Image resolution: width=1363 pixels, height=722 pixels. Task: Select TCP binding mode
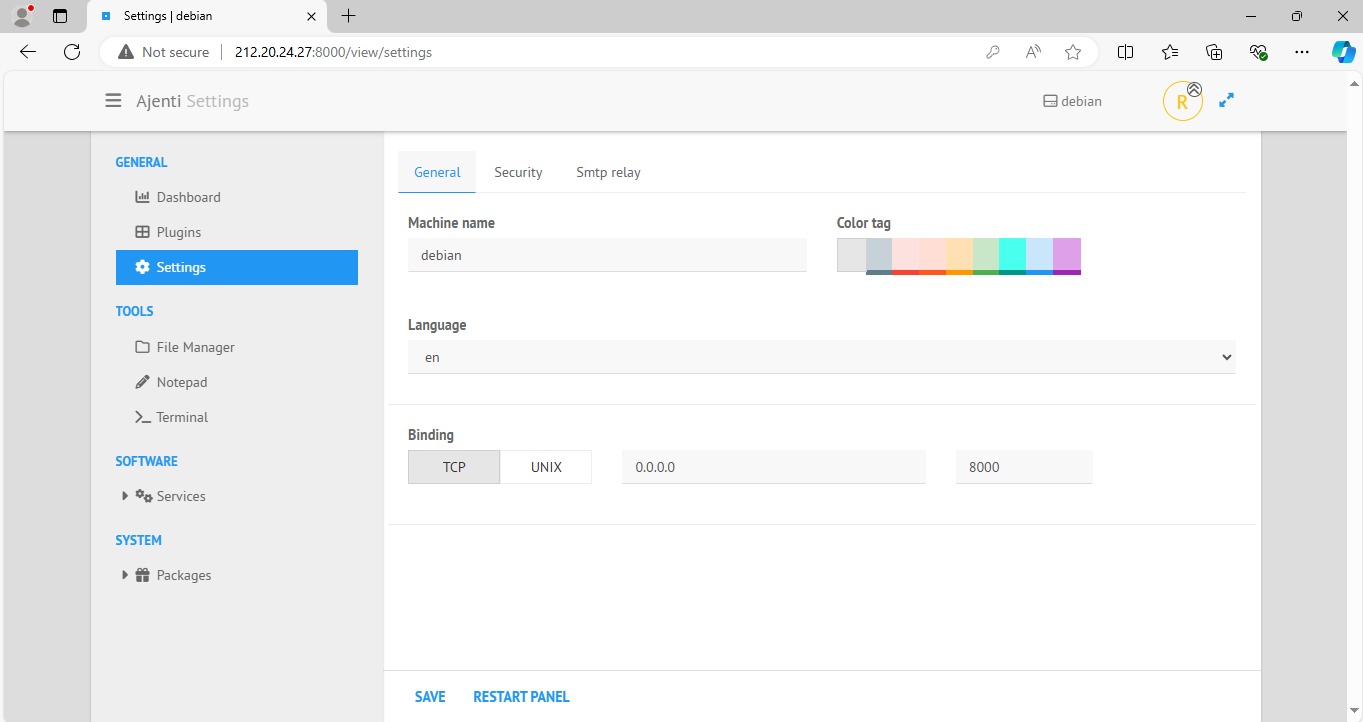coord(454,467)
